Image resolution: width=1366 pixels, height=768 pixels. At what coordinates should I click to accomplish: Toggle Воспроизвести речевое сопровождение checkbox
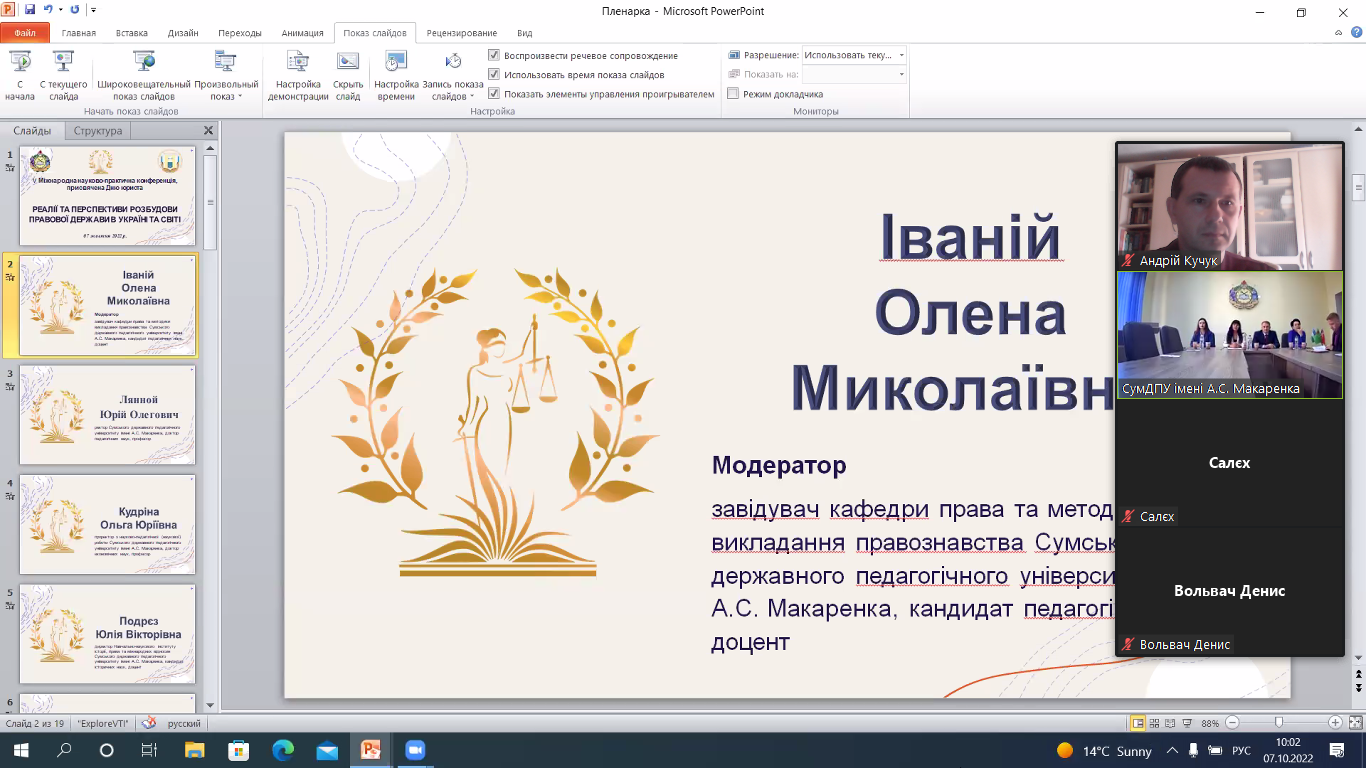494,55
